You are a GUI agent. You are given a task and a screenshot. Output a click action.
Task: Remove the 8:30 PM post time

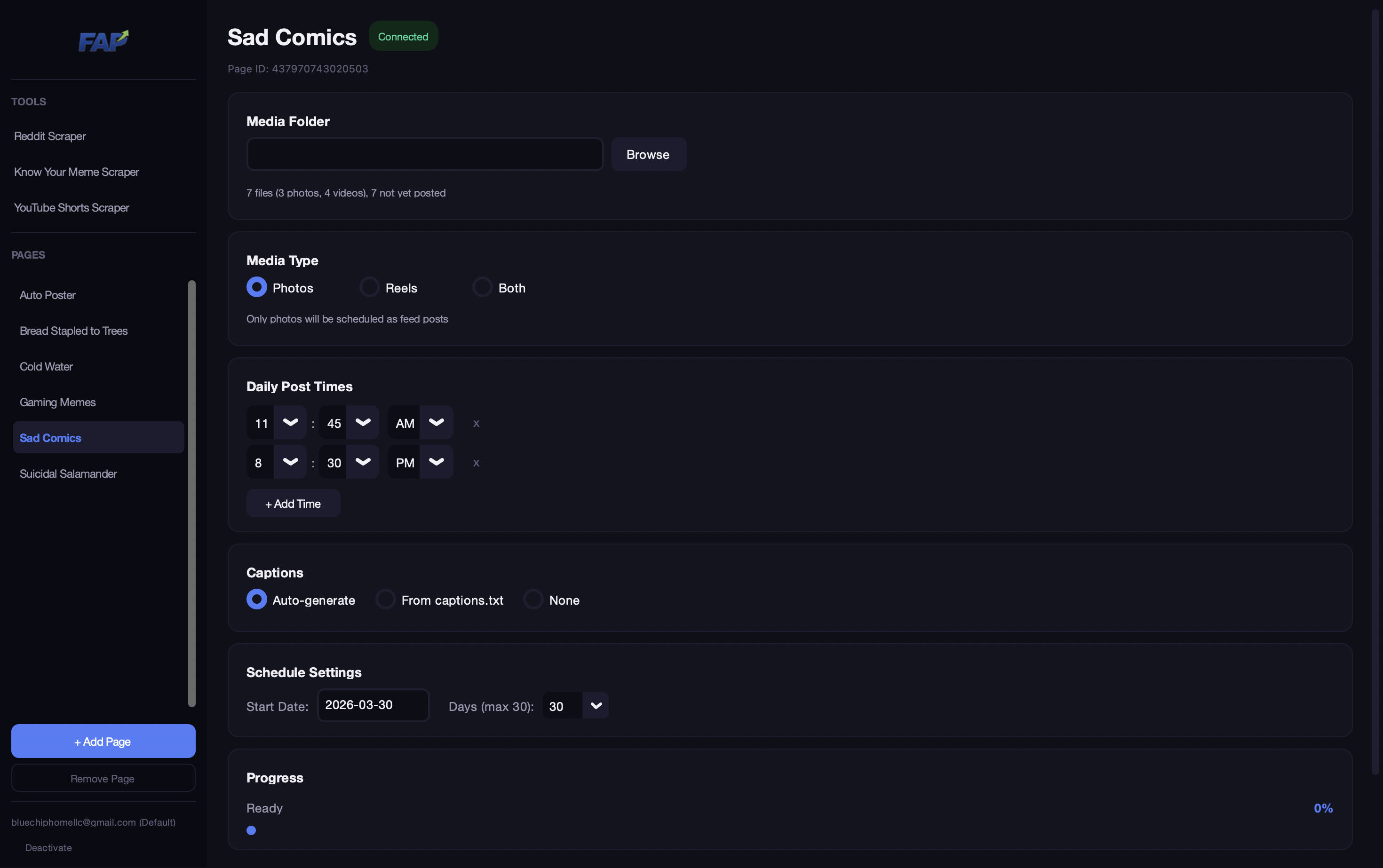(476, 463)
